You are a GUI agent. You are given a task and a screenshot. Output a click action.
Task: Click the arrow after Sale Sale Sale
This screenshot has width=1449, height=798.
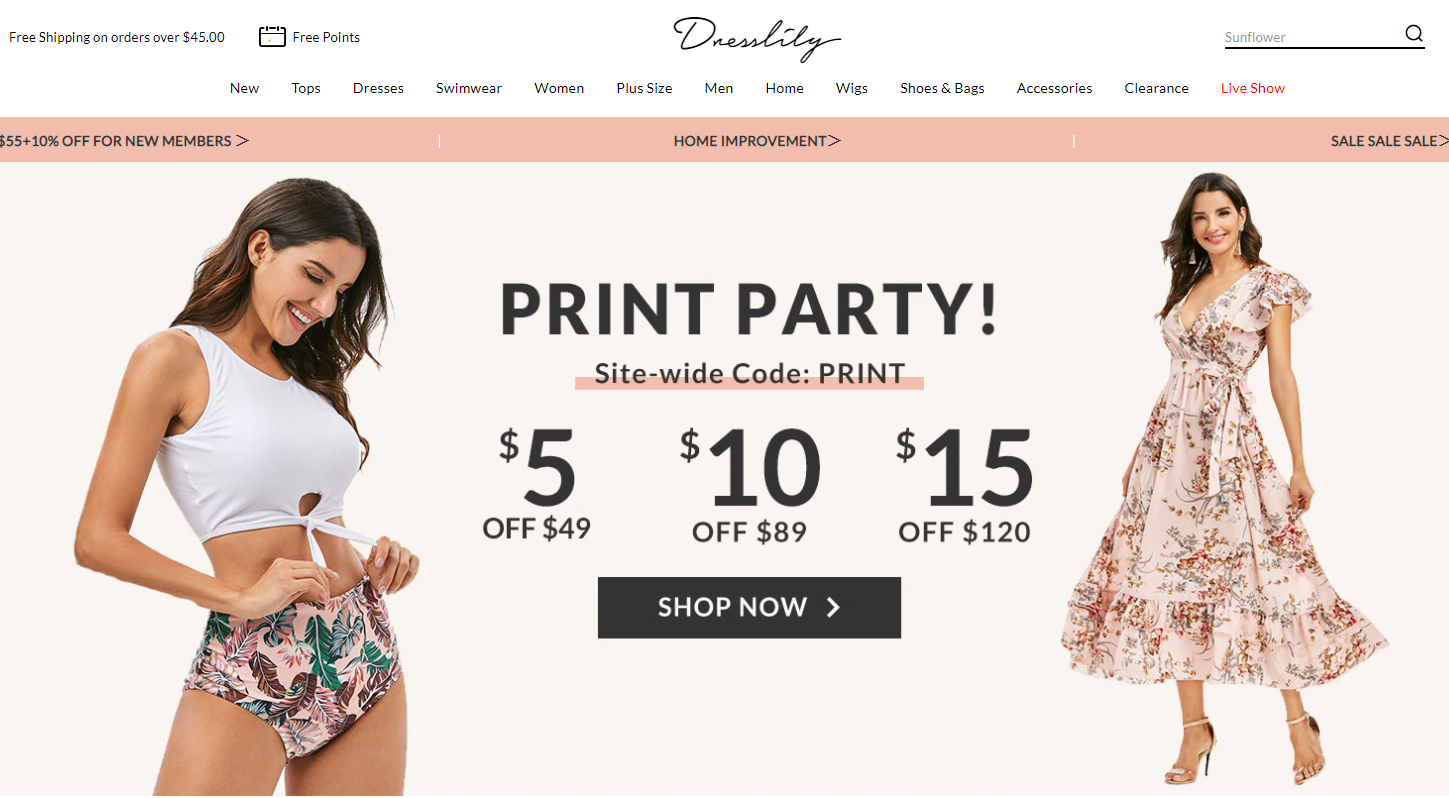1442,141
